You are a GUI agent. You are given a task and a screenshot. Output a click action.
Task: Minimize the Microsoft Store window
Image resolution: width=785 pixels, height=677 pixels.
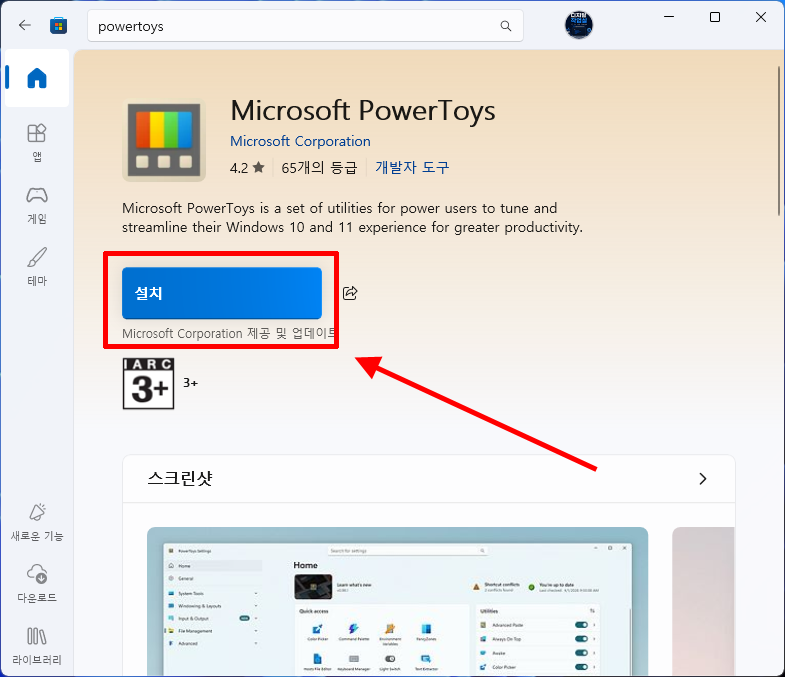[669, 17]
